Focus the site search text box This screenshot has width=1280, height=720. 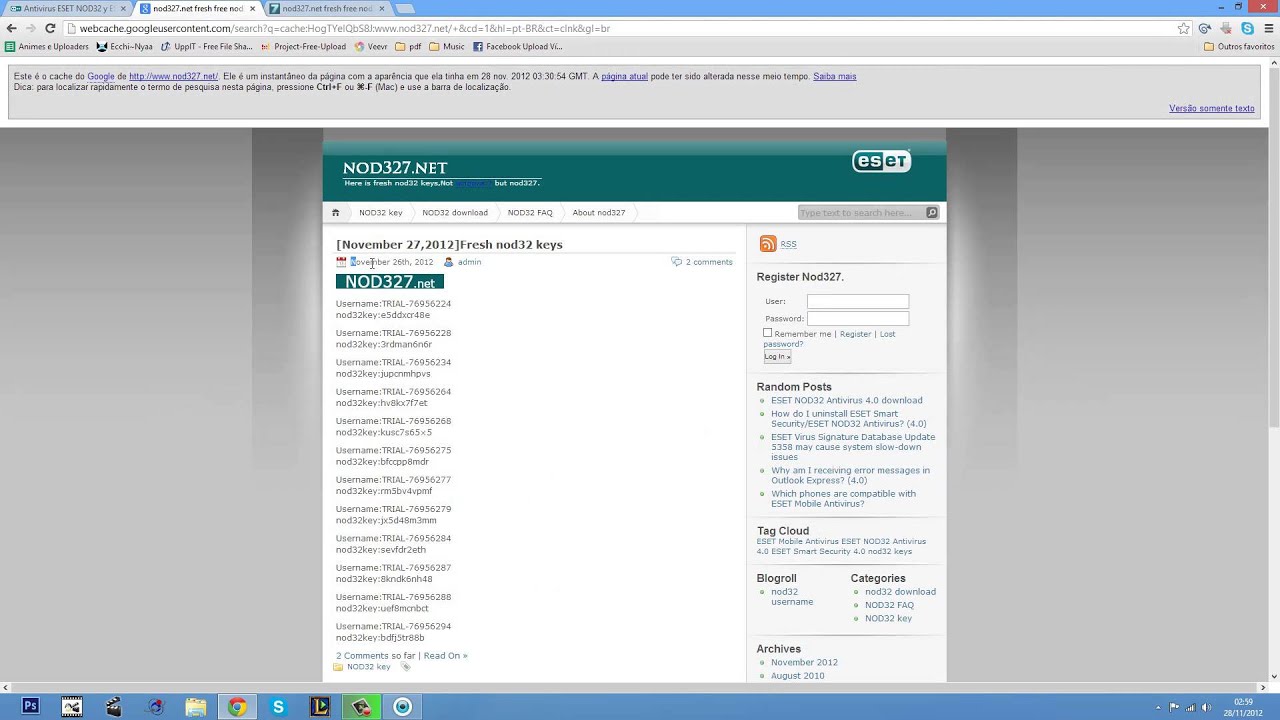861,212
